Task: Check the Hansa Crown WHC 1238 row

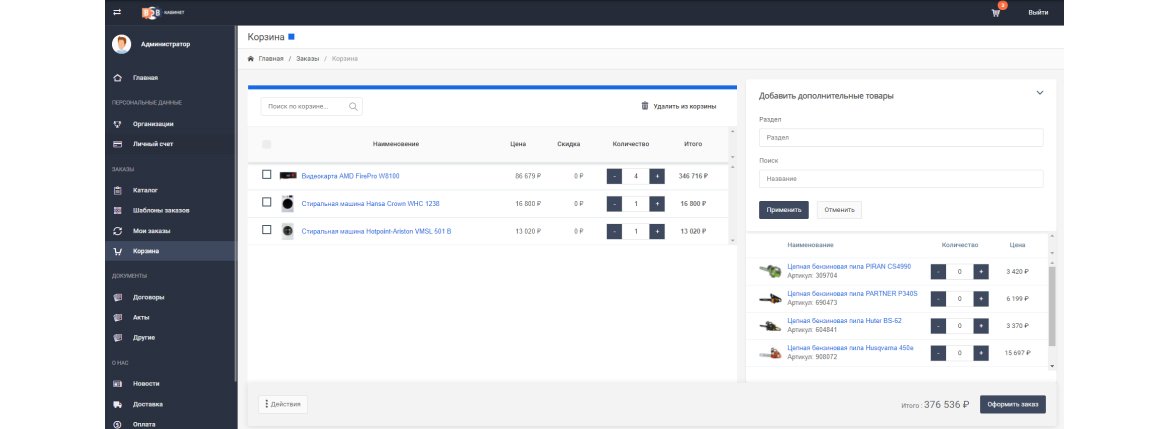Action: [x=266, y=202]
